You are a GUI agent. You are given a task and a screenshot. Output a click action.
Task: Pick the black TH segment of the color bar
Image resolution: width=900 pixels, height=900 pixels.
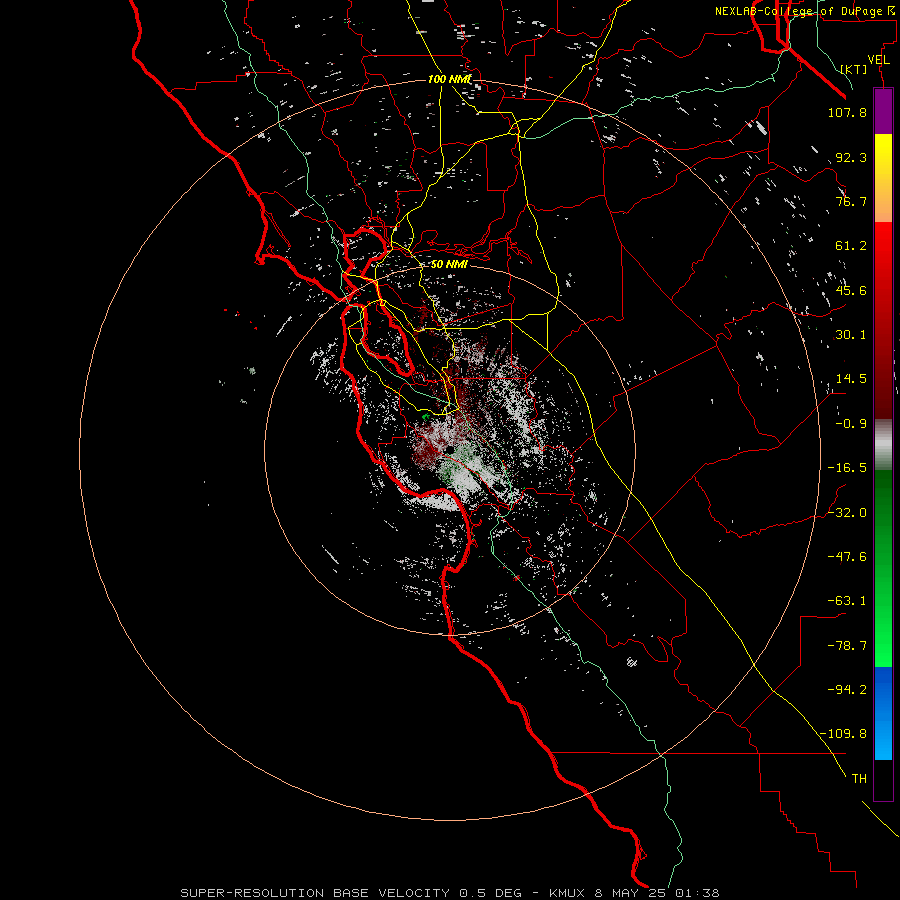(883, 780)
